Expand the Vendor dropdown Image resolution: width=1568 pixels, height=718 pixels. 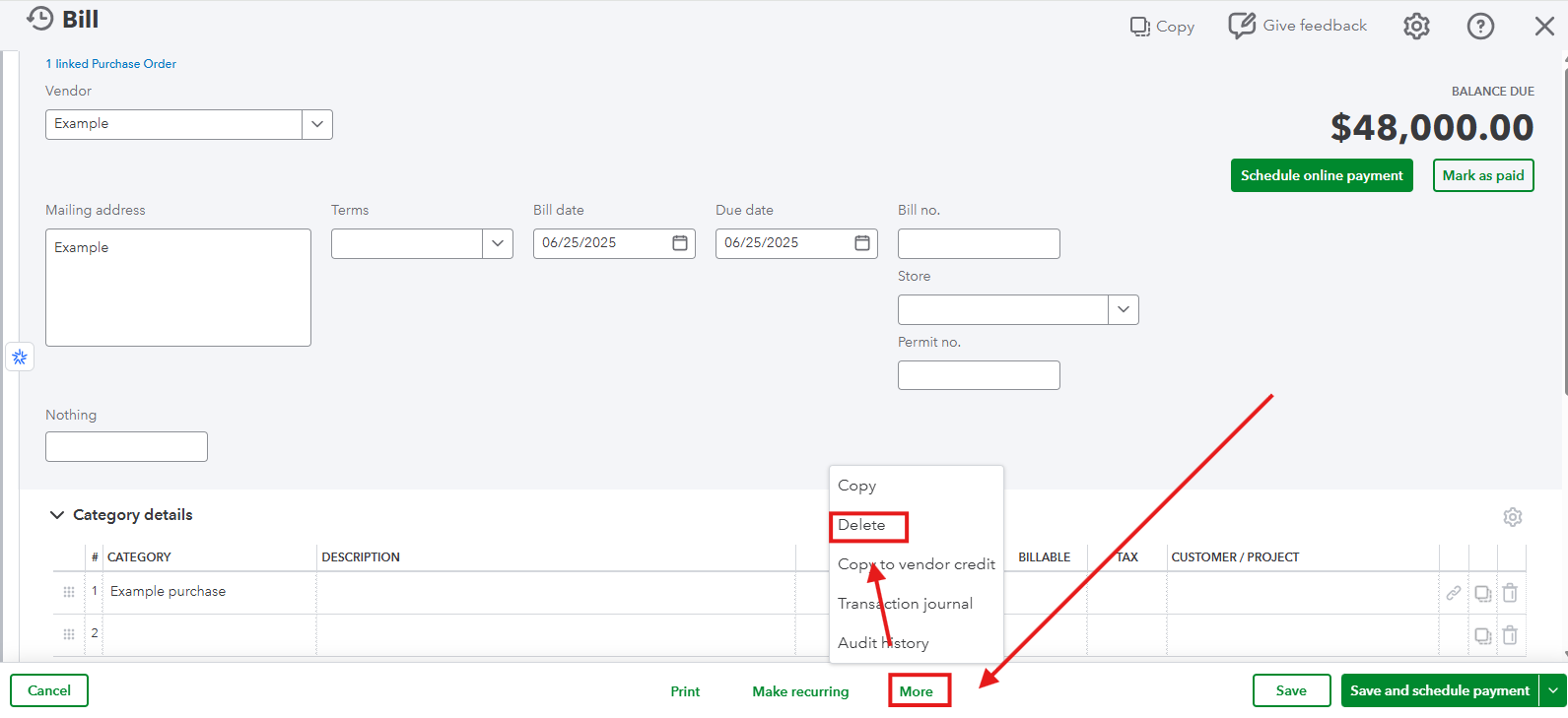click(317, 124)
